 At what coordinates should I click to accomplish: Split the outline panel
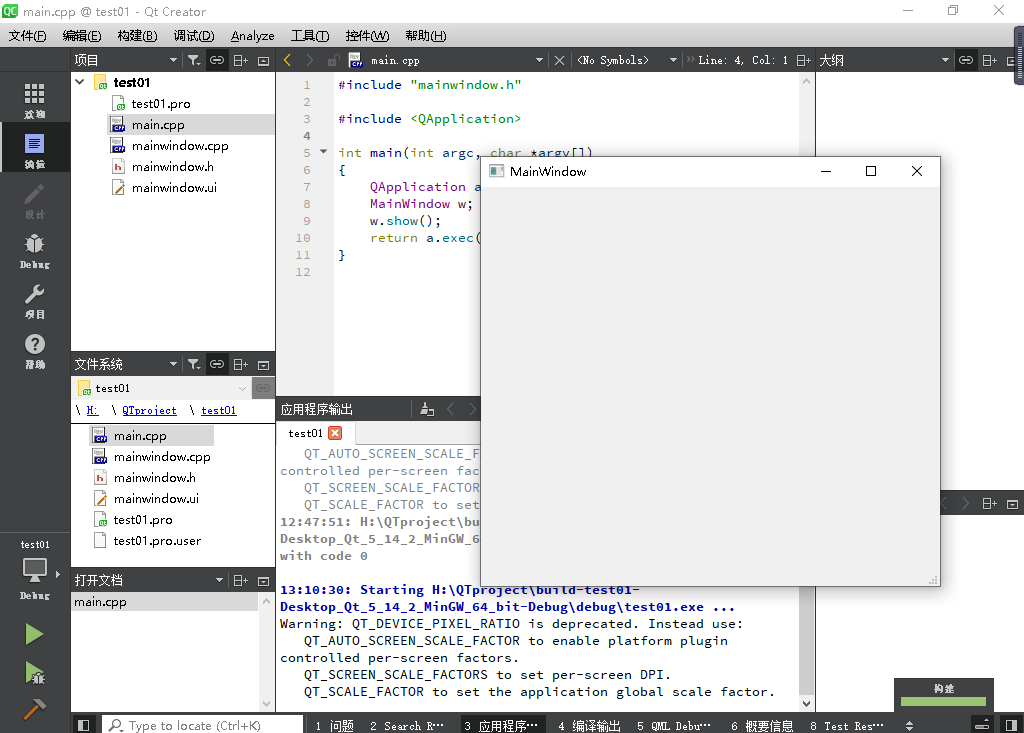(x=989, y=60)
